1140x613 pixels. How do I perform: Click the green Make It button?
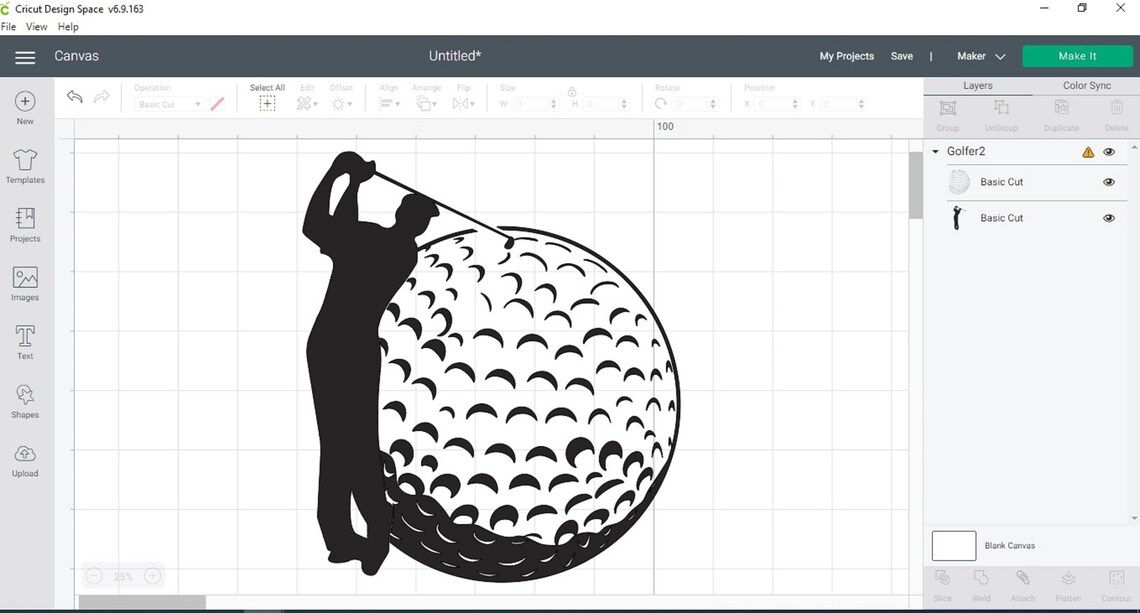coord(1077,56)
